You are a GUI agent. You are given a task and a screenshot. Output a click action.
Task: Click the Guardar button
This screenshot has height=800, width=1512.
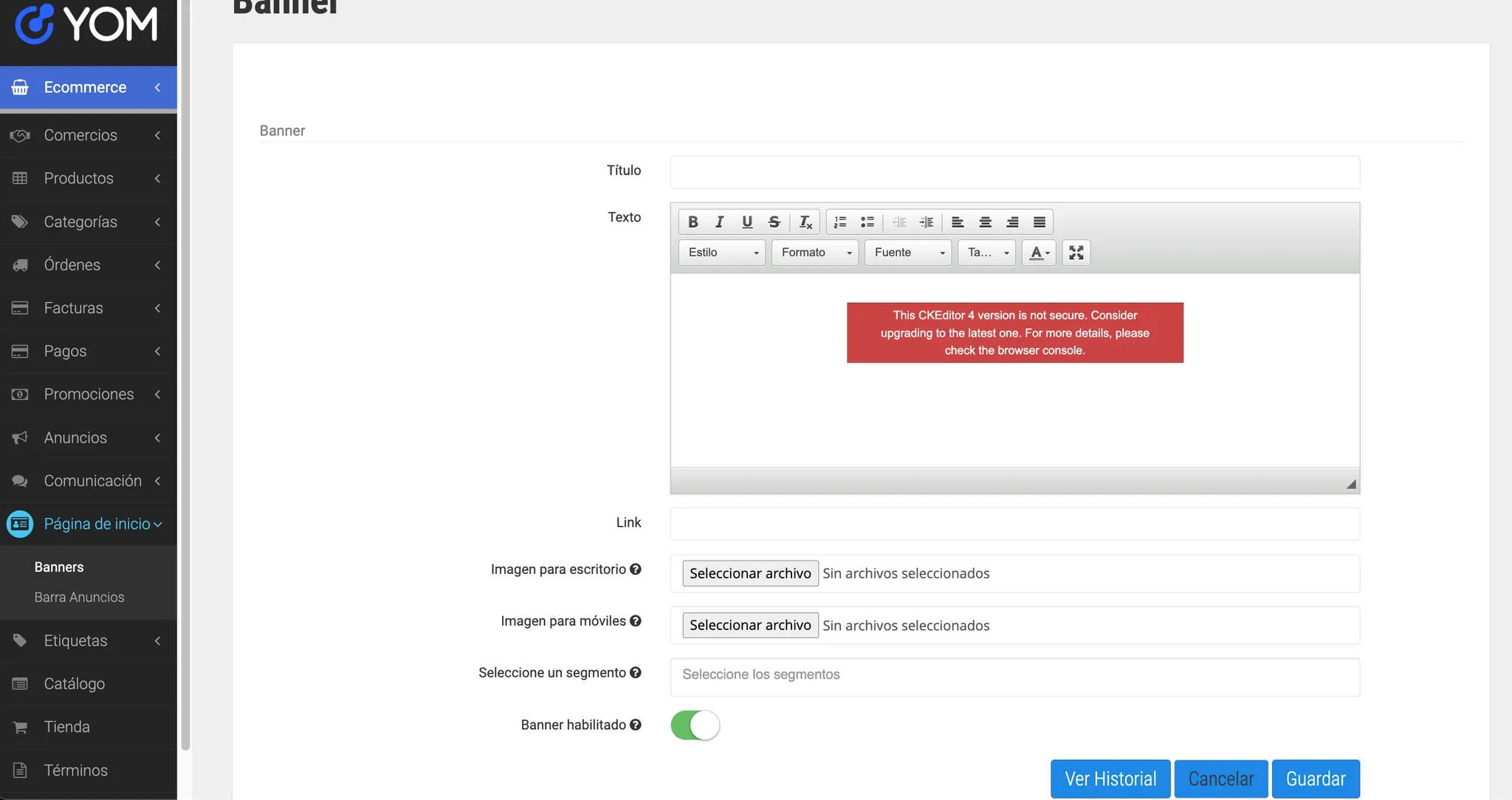click(x=1315, y=779)
